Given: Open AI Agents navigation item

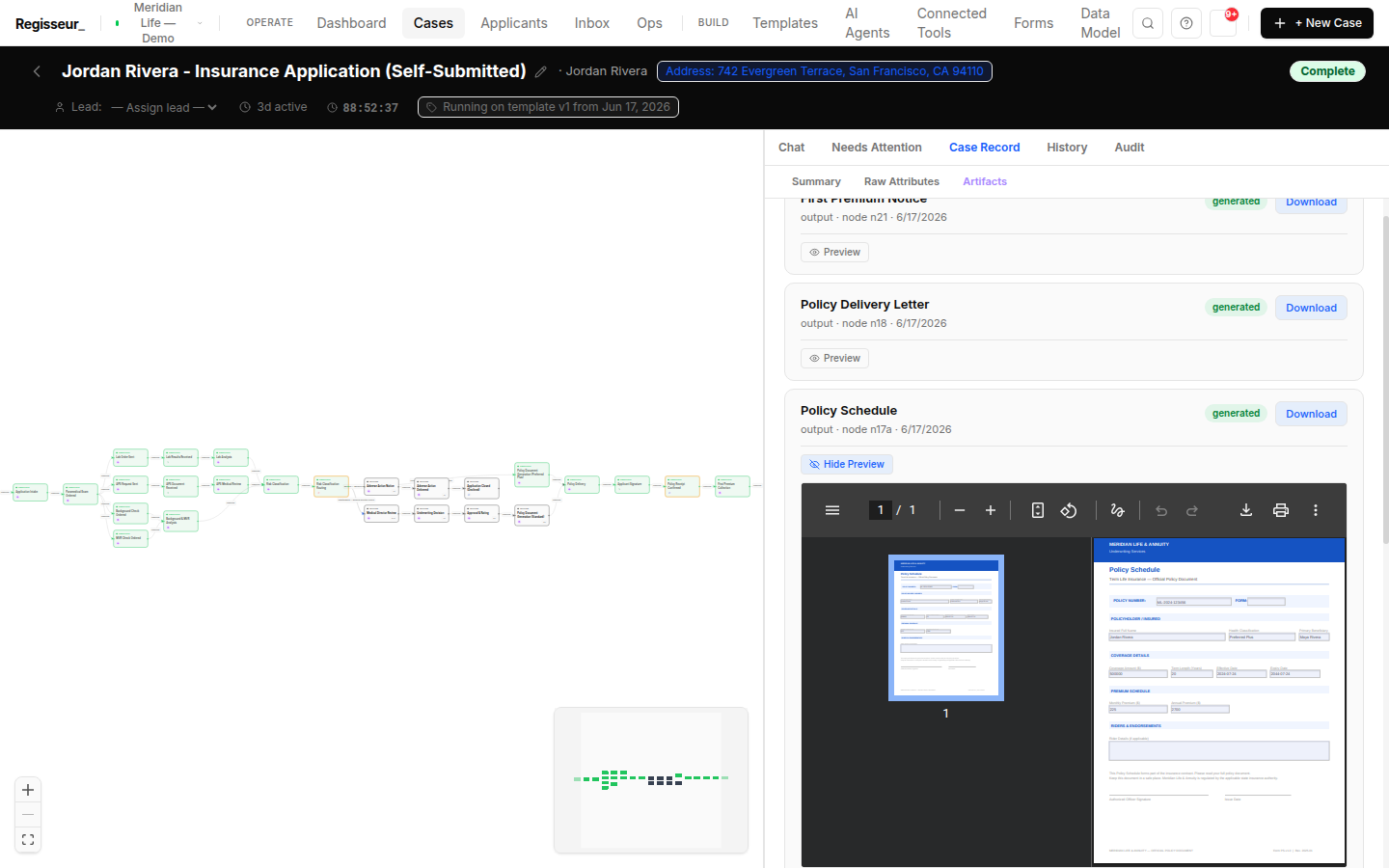Looking at the screenshot, I should (x=867, y=23).
